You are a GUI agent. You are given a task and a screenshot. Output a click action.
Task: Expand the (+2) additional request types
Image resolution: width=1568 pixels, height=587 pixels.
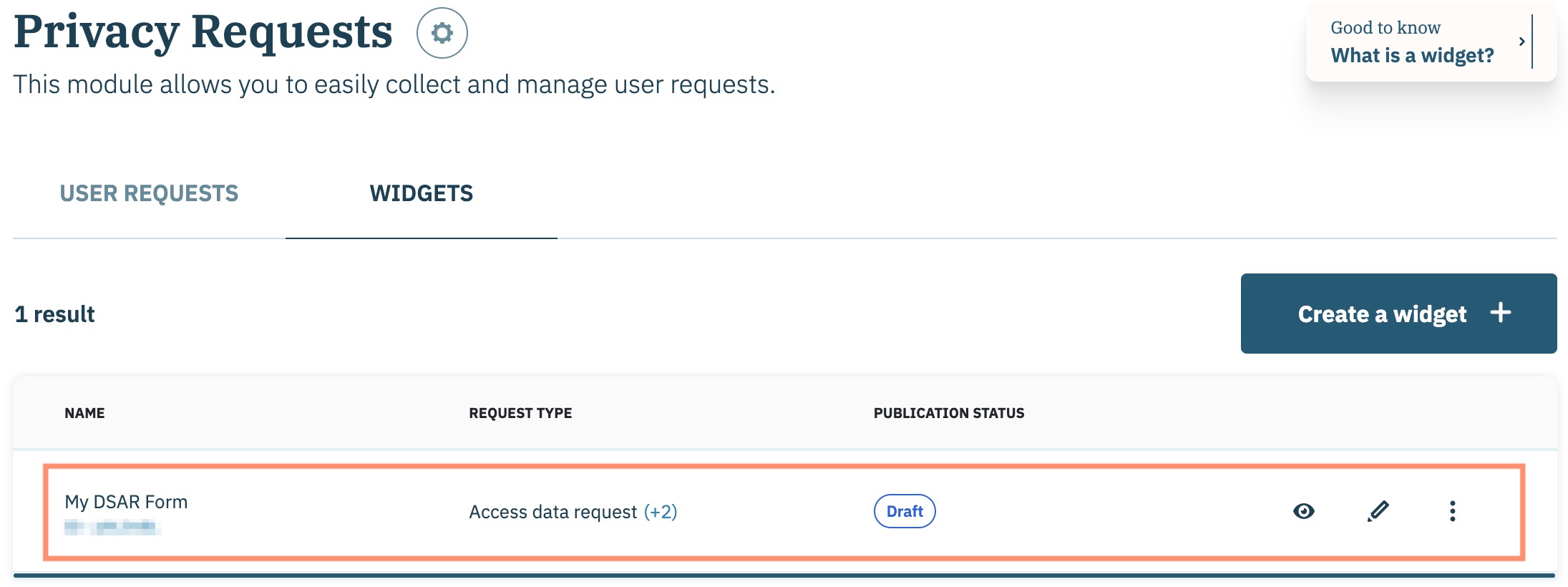[660, 512]
